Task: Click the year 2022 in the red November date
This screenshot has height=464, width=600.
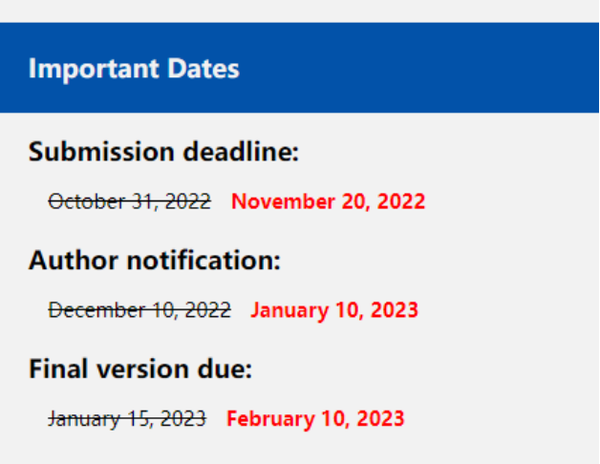Action: 401,202
